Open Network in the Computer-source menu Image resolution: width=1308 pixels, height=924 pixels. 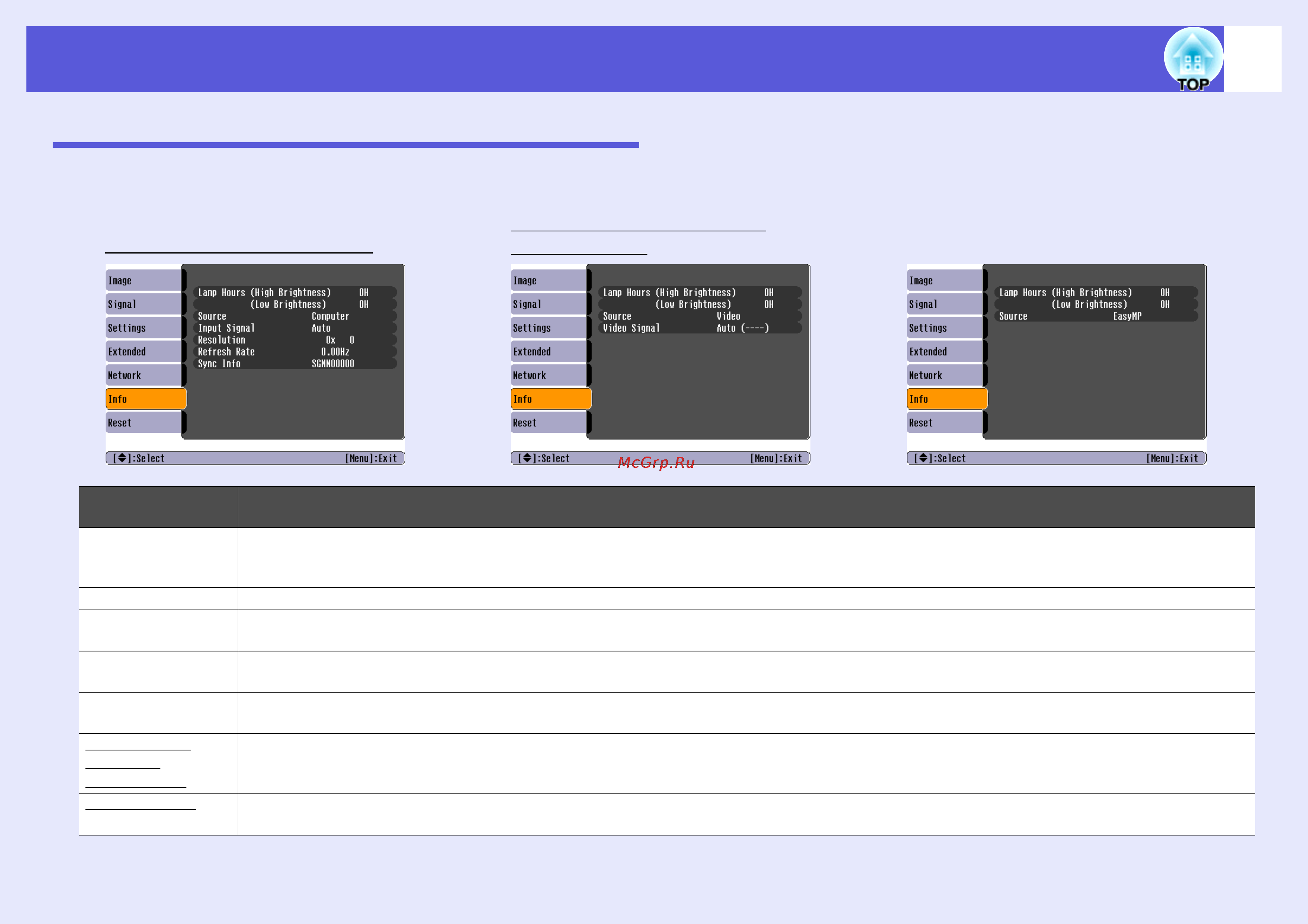pos(144,375)
